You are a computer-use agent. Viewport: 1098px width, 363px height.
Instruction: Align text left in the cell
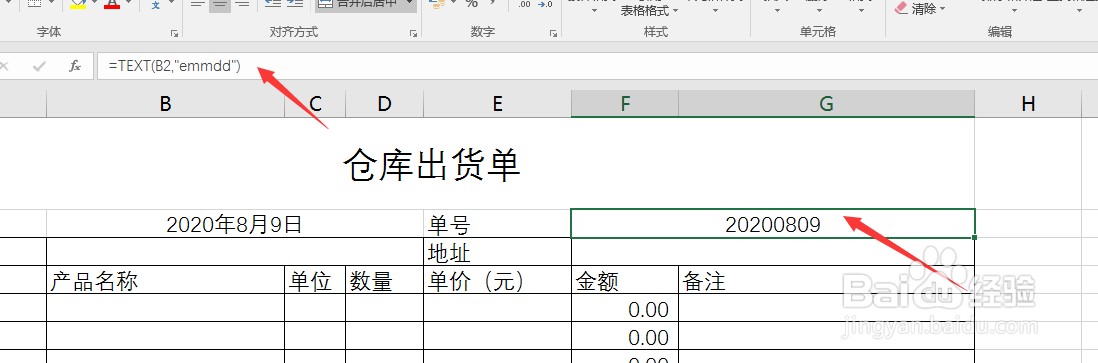pyautogui.click(x=197, y=4)
